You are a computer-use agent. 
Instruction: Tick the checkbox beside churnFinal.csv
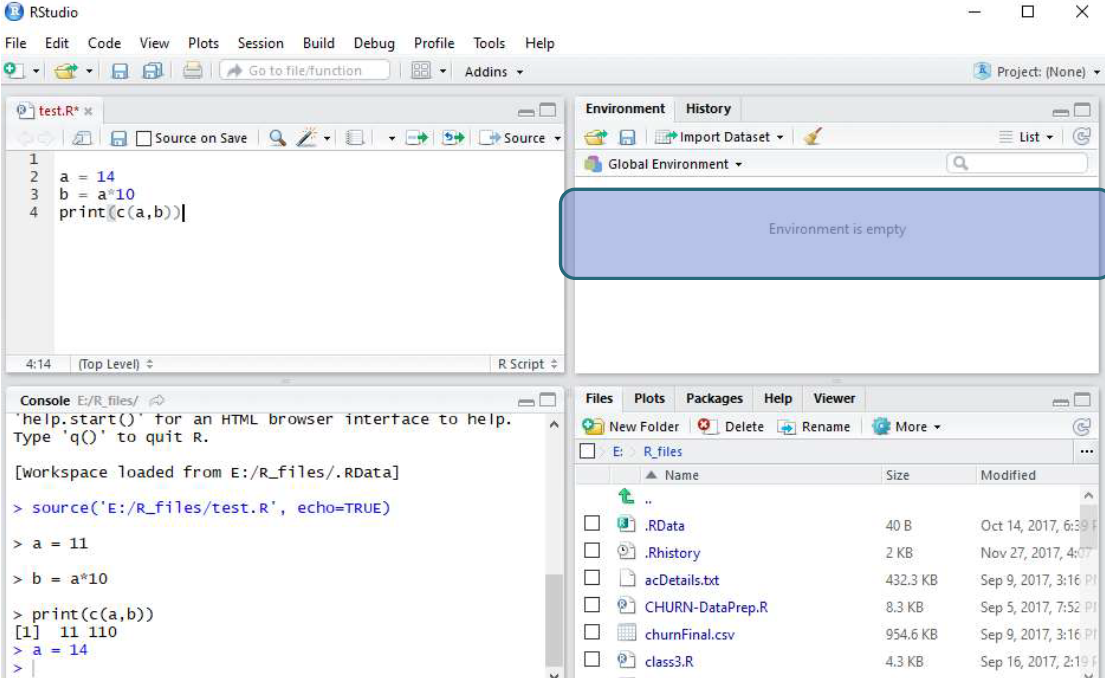tap(592, 633)
